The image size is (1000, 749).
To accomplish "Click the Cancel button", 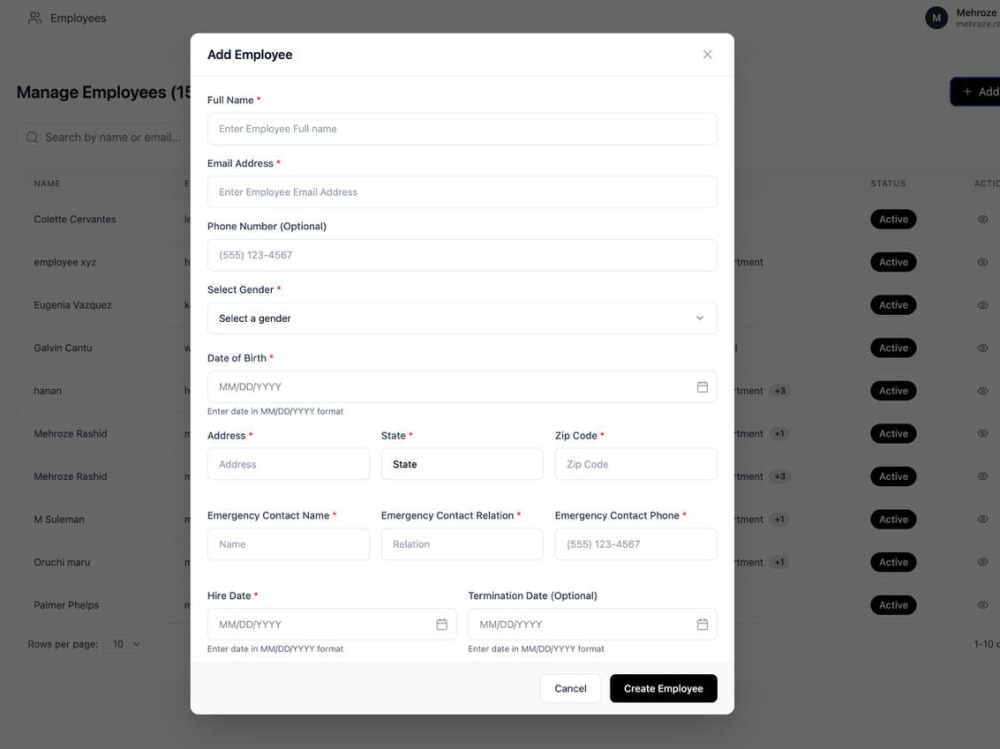I will click(570, 688).
